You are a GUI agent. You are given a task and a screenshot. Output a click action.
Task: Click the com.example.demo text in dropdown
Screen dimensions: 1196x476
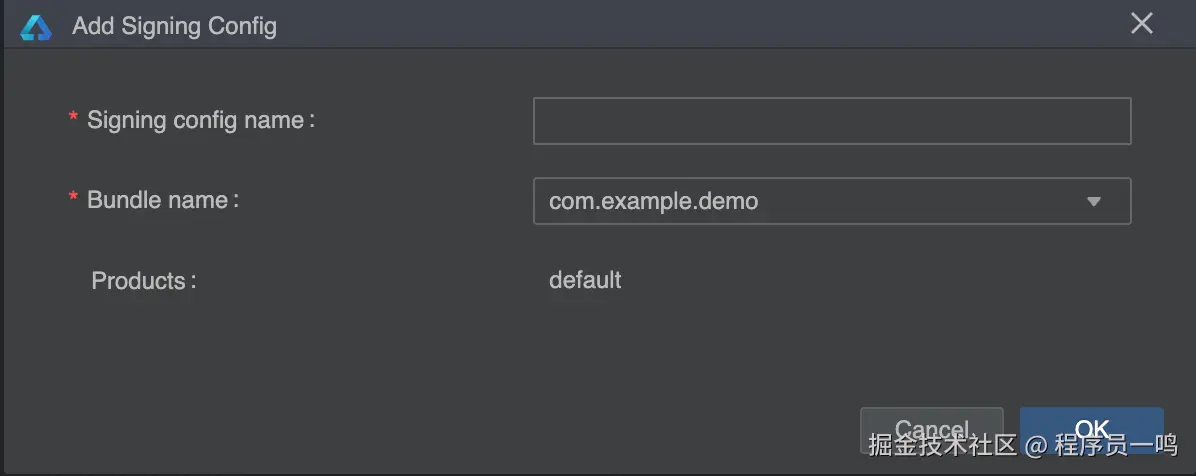(x=653, y=201)
